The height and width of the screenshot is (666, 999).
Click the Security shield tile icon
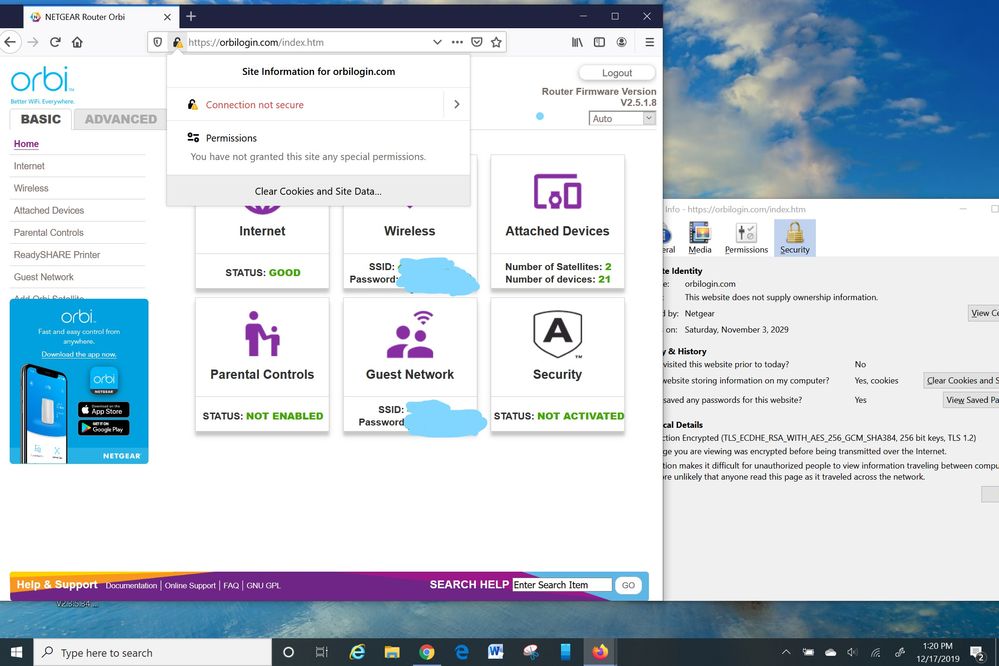point(557,334)
